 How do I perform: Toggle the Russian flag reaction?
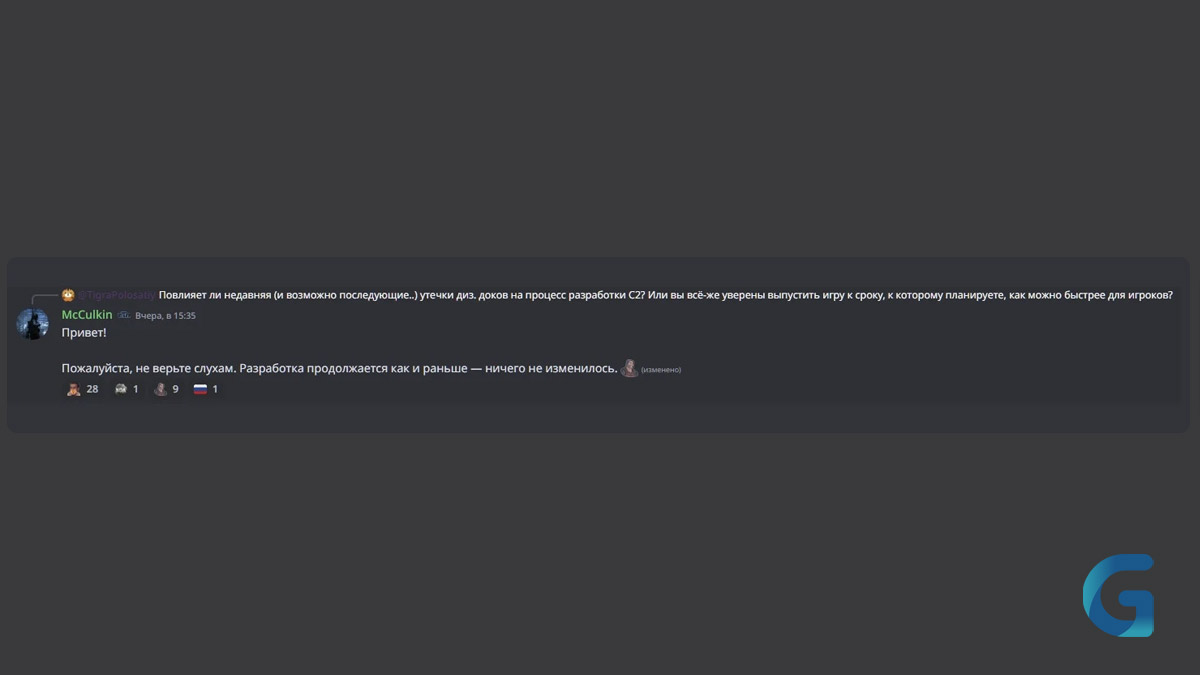(x=206, y=389)
